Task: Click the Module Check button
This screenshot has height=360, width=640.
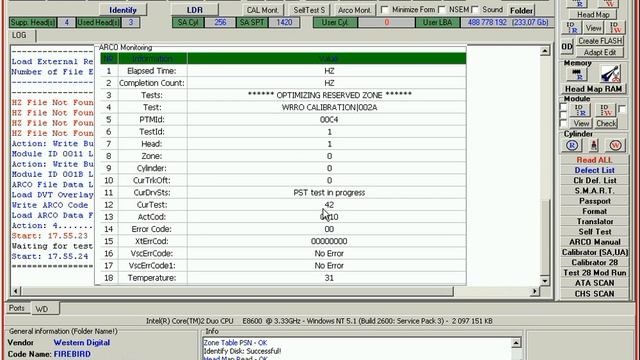Action: [x=606, y=123]
